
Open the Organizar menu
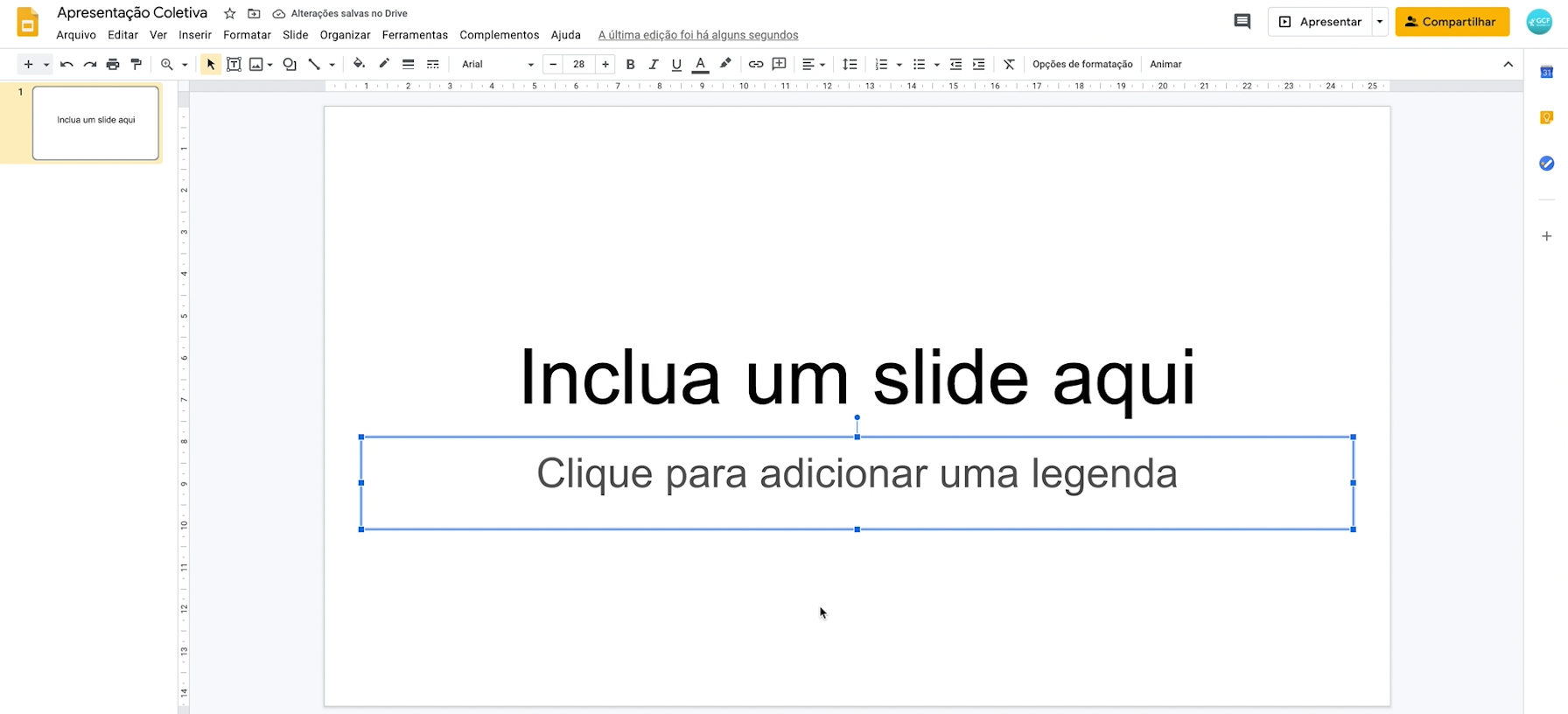pyautogui.click(x=345, y=35)
